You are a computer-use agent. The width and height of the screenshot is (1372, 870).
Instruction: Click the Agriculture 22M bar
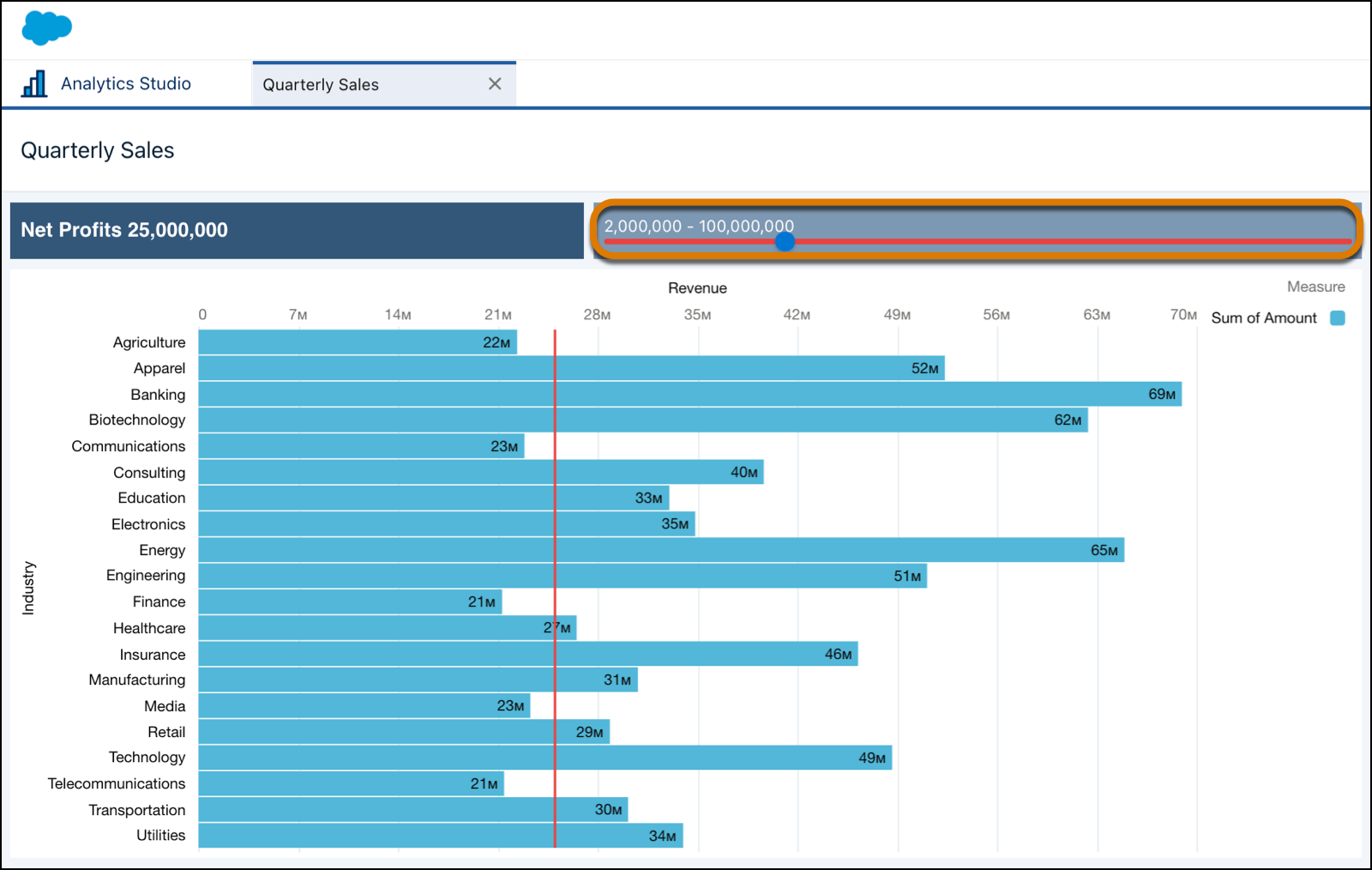(358, 342)
